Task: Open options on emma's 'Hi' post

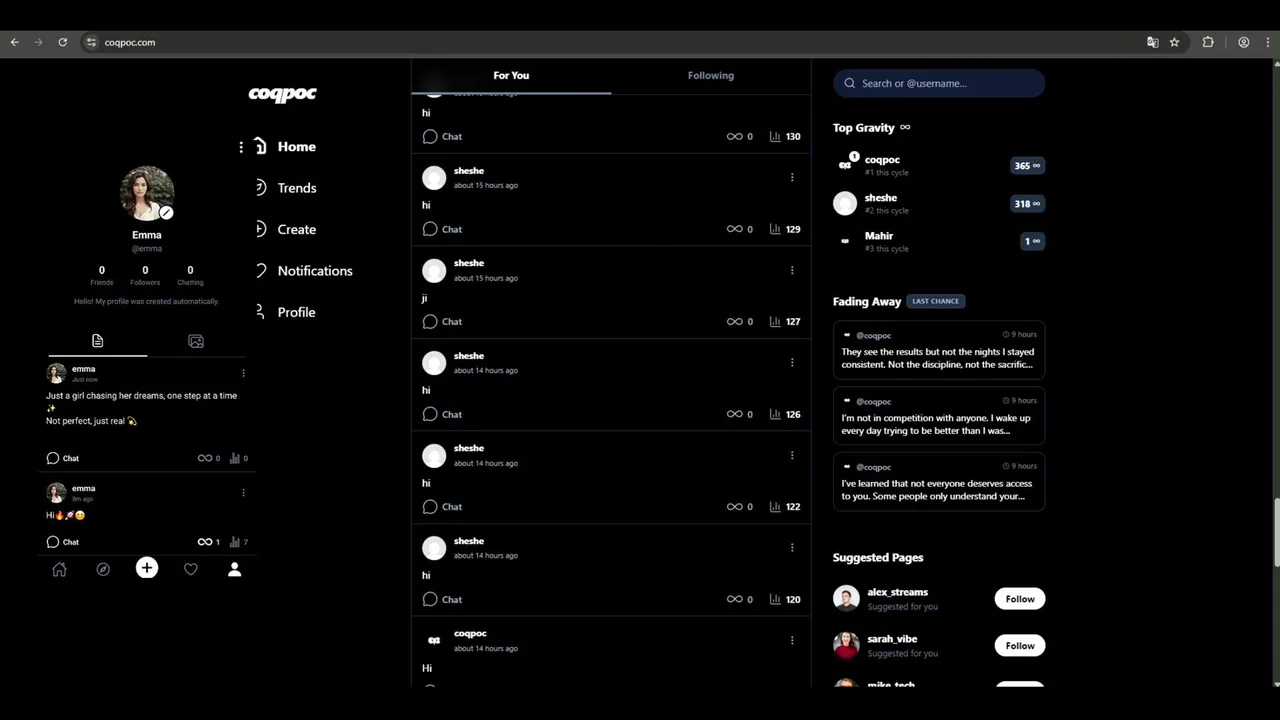Action: coord(243,492)
